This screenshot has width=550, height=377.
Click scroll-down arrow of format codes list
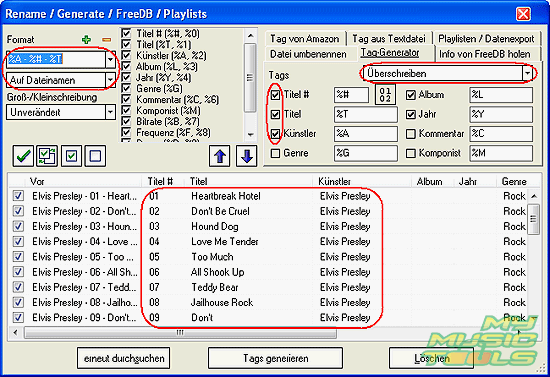click(x=250, y=135)
